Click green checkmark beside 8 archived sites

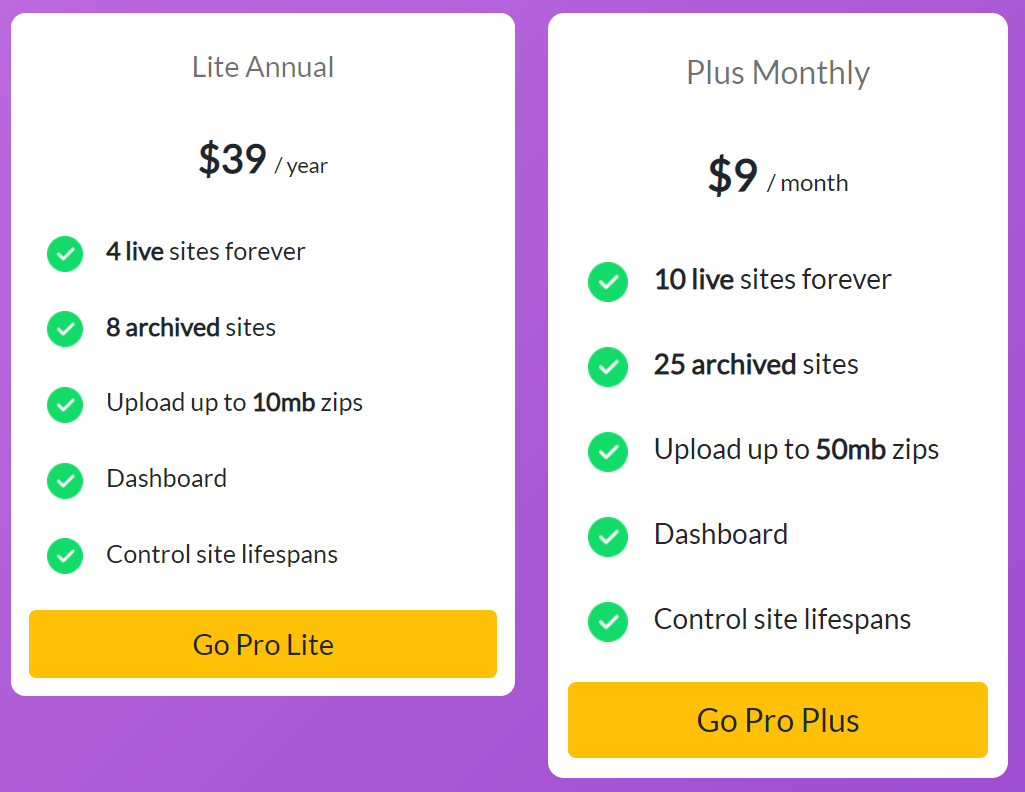coord(65,329)
